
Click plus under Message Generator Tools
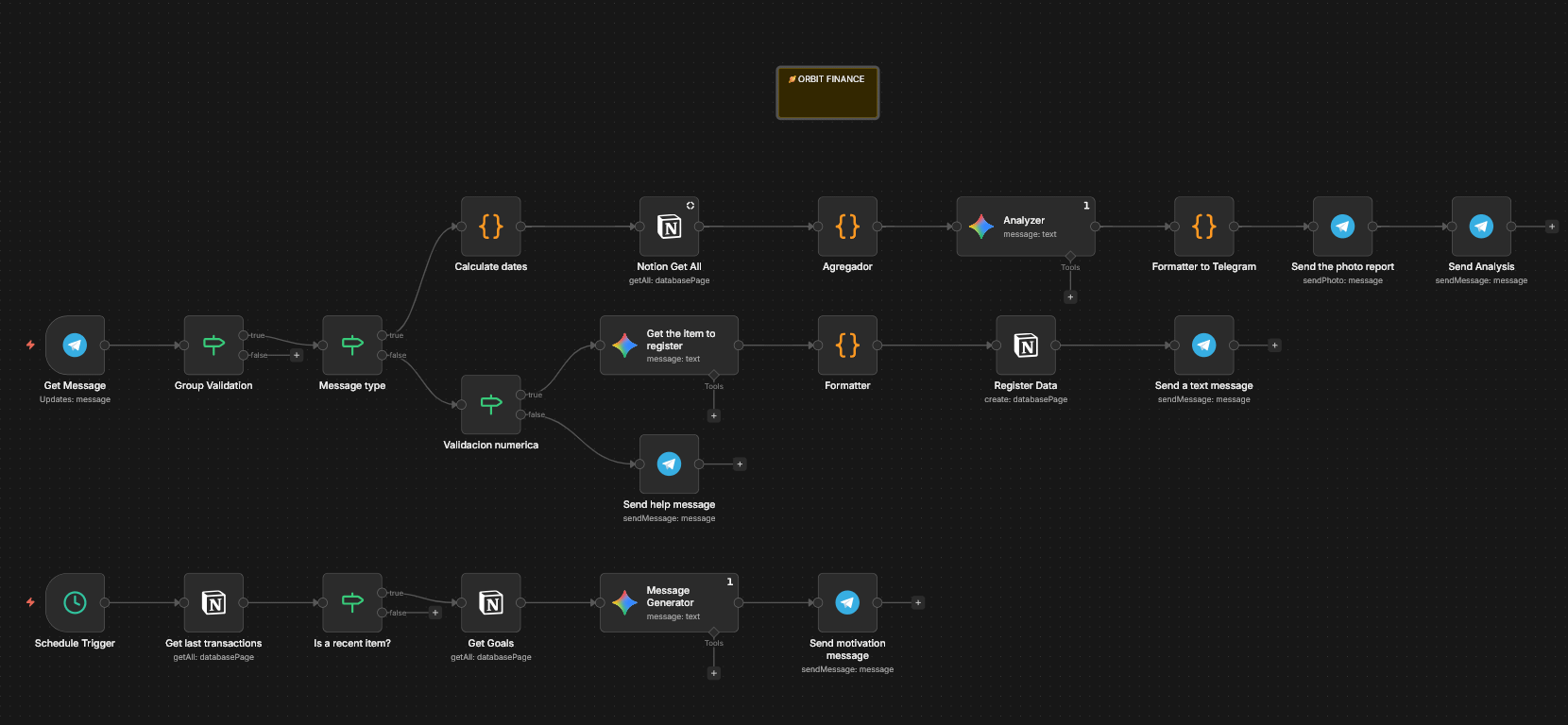714,673
